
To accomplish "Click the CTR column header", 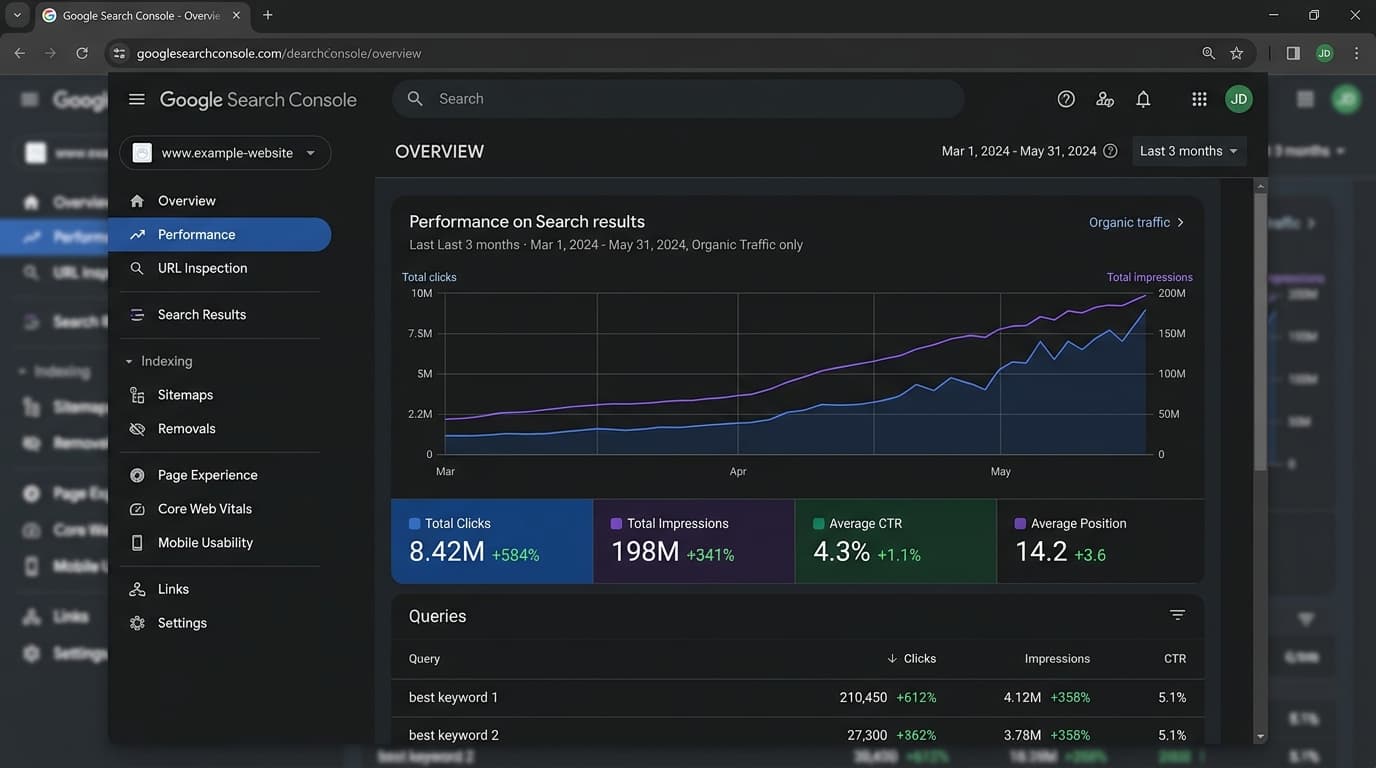I will pyautogui.click(x=1175, y=658).
